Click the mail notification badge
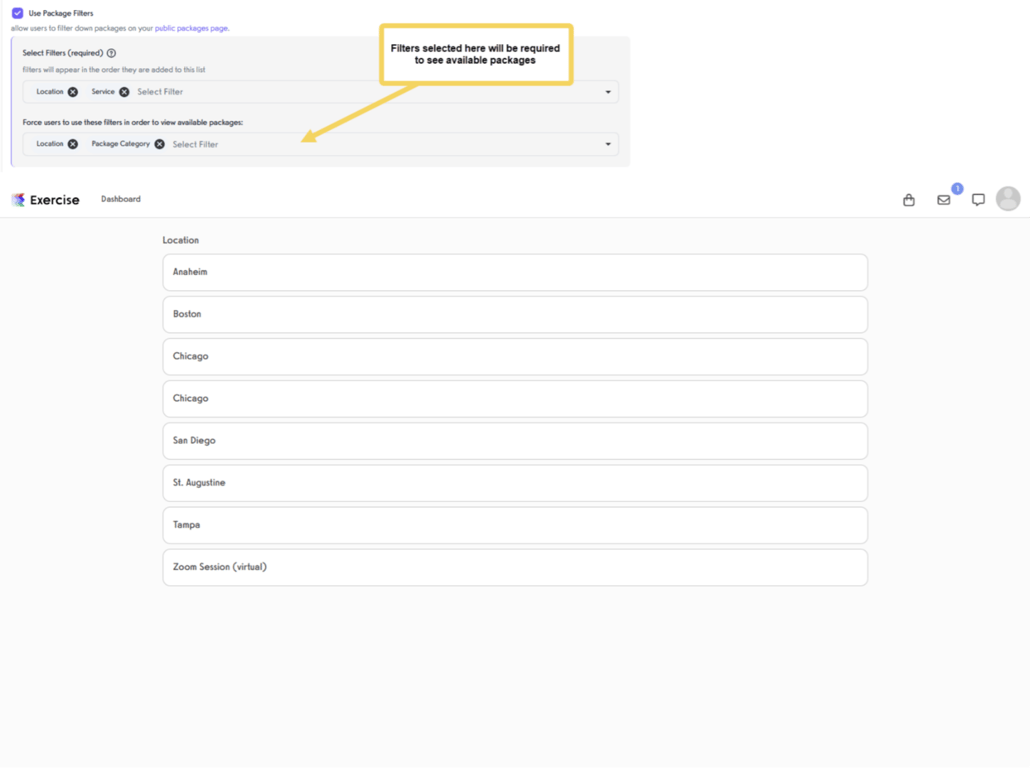 coord(957,189)
